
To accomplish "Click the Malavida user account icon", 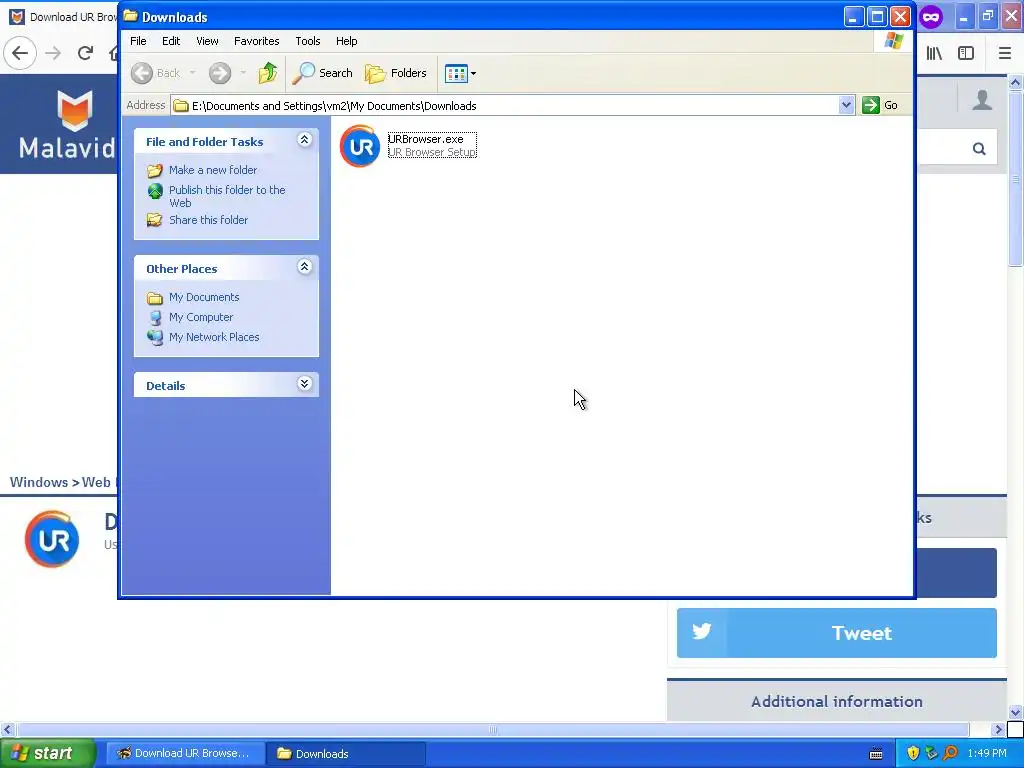I will [982, 100].
